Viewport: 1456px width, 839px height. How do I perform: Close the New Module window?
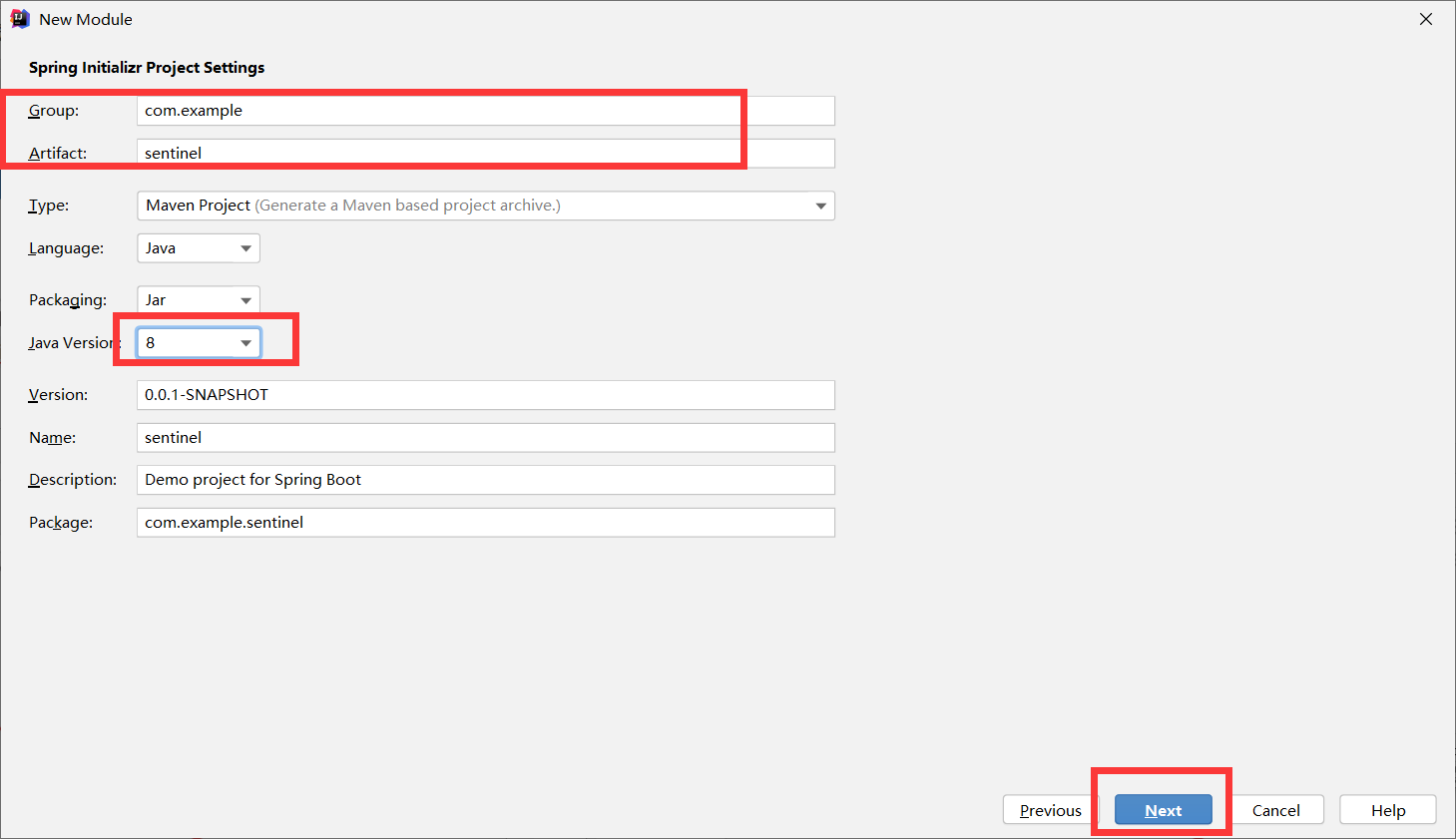point(1426,19)
